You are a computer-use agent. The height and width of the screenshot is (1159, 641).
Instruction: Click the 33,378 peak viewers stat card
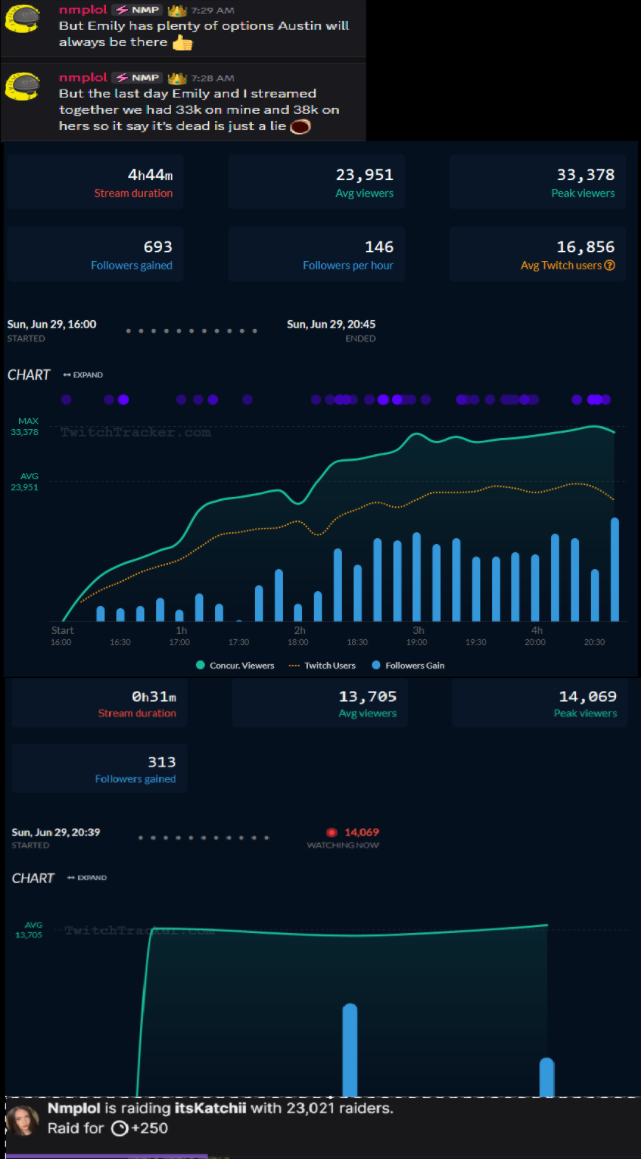click(x=537, y=183)
